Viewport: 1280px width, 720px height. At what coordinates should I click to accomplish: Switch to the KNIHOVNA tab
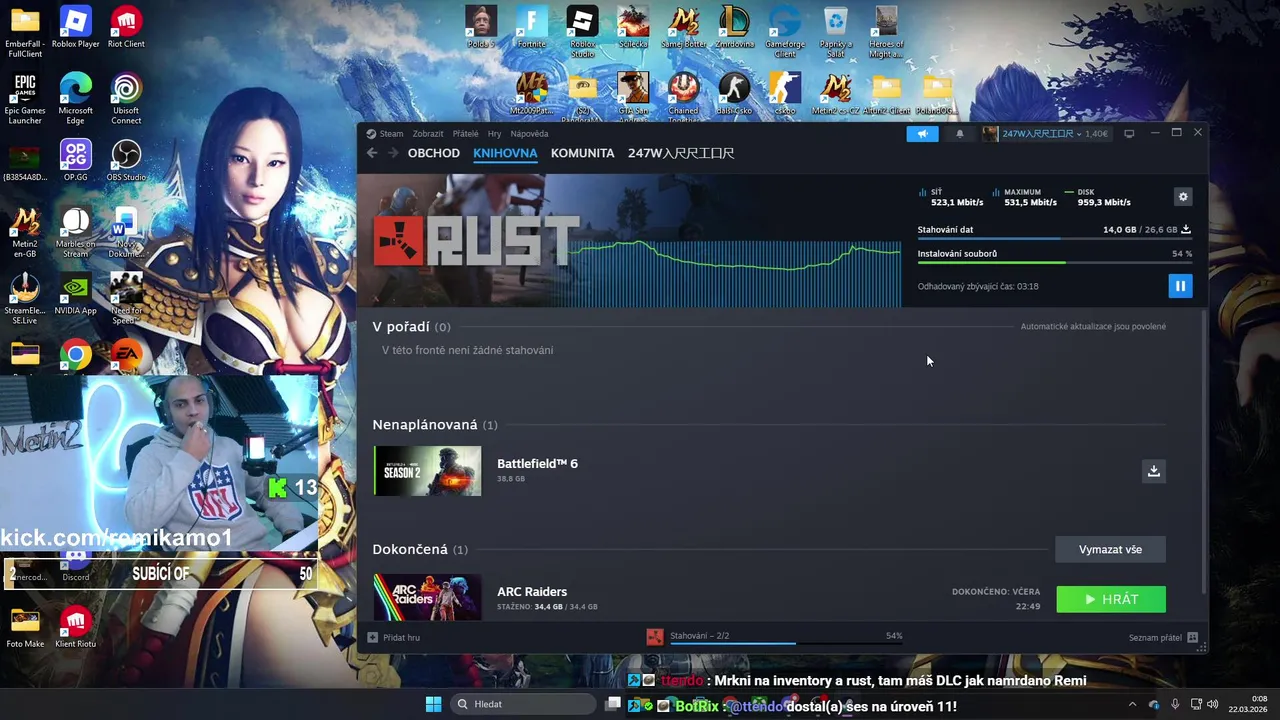pos(505,153)
